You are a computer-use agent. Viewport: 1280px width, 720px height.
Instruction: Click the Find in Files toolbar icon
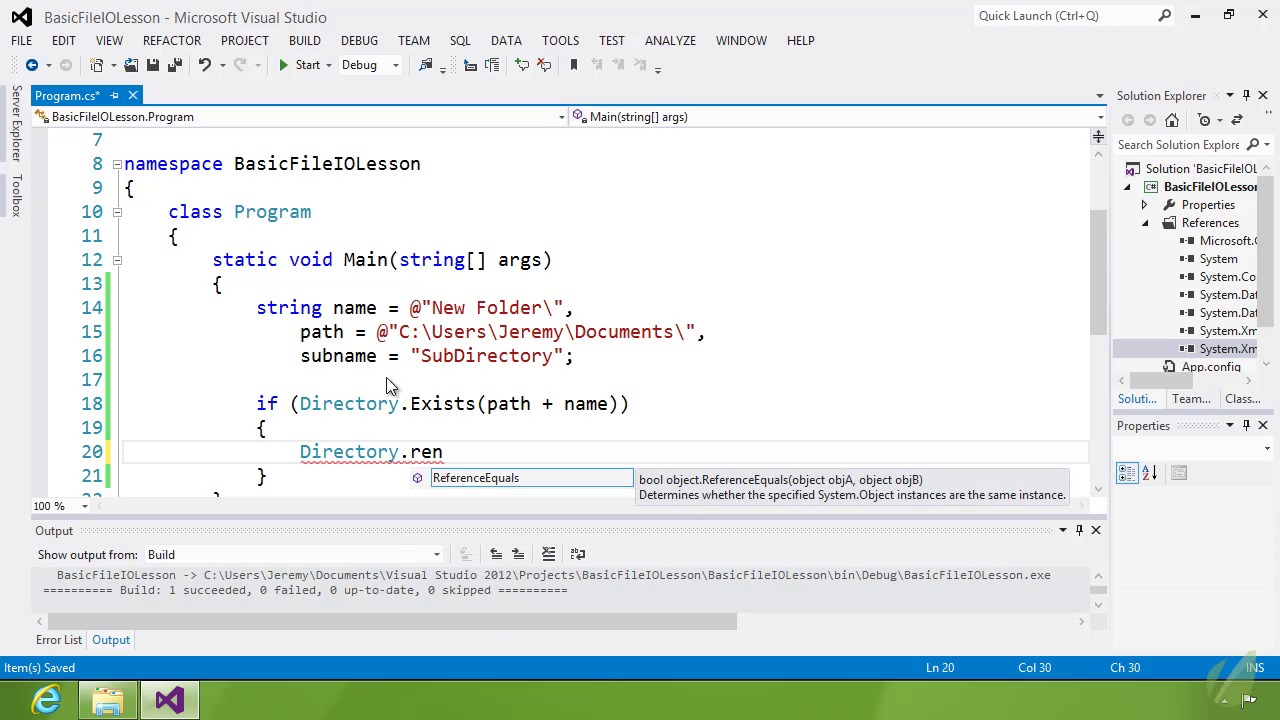pyautogui.click(x=425, y=65)
